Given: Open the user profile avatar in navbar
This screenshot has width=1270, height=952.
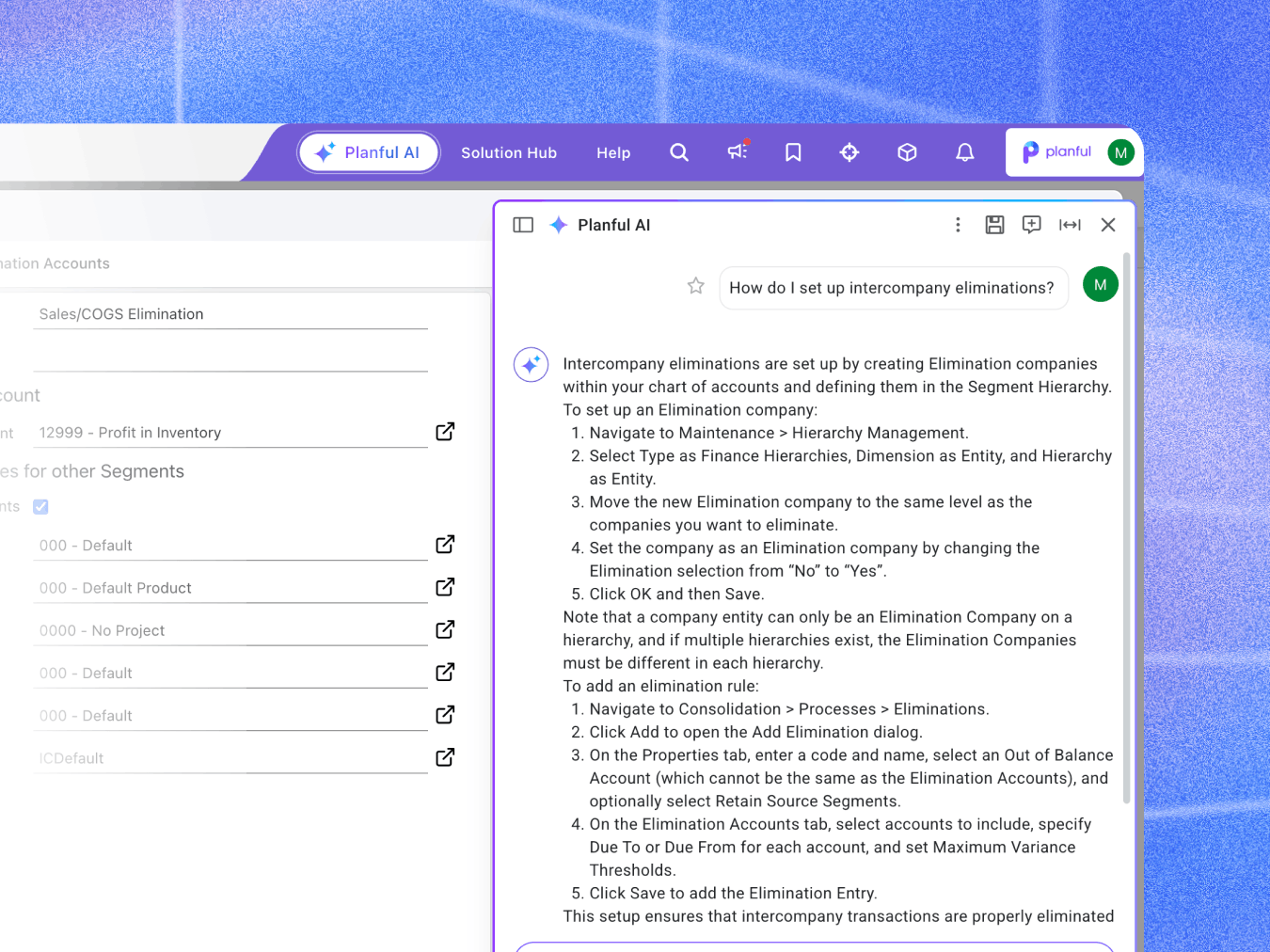Looking at the screenshot, I should (1120, 152).
